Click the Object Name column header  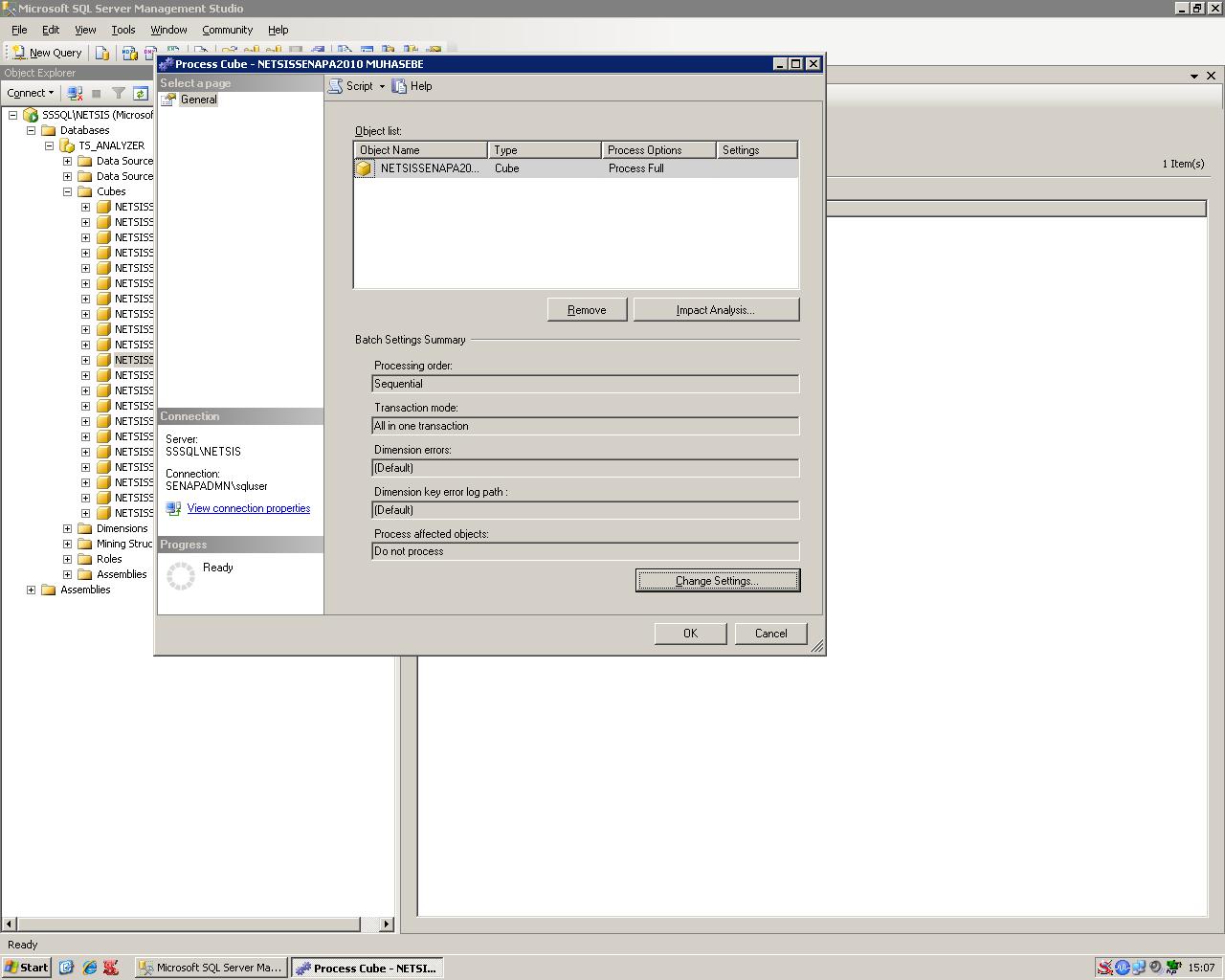[x=421, y=150]
